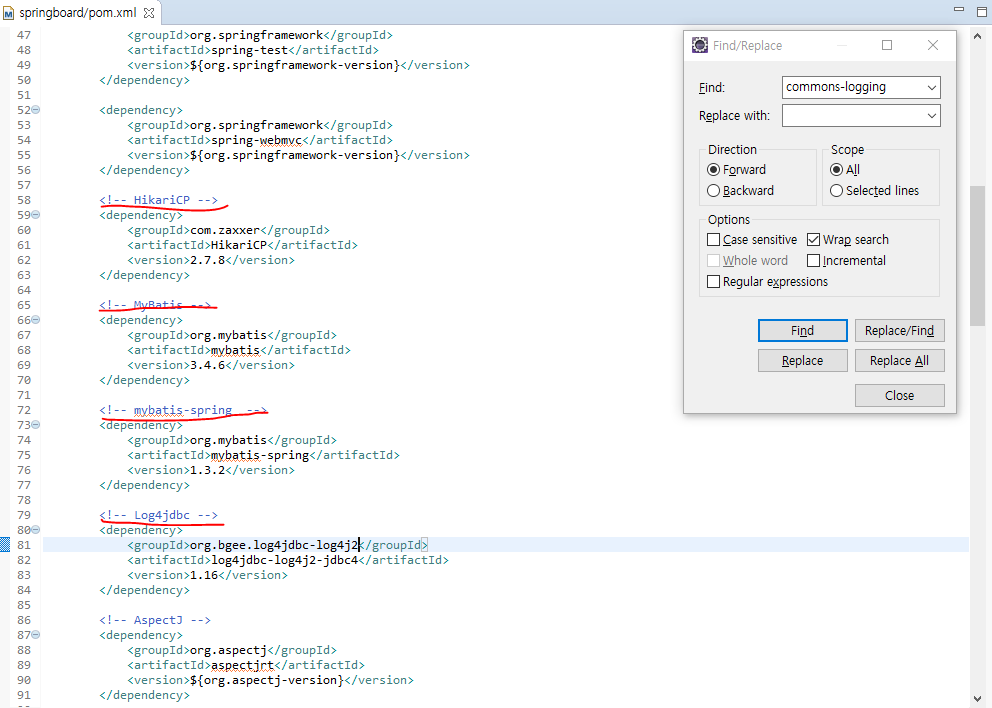Image resolution: width=992 pixels, height=708 pixels.
Task: Collapse the Log4jdbc dependency at line 80
Action: coord(36,530)
